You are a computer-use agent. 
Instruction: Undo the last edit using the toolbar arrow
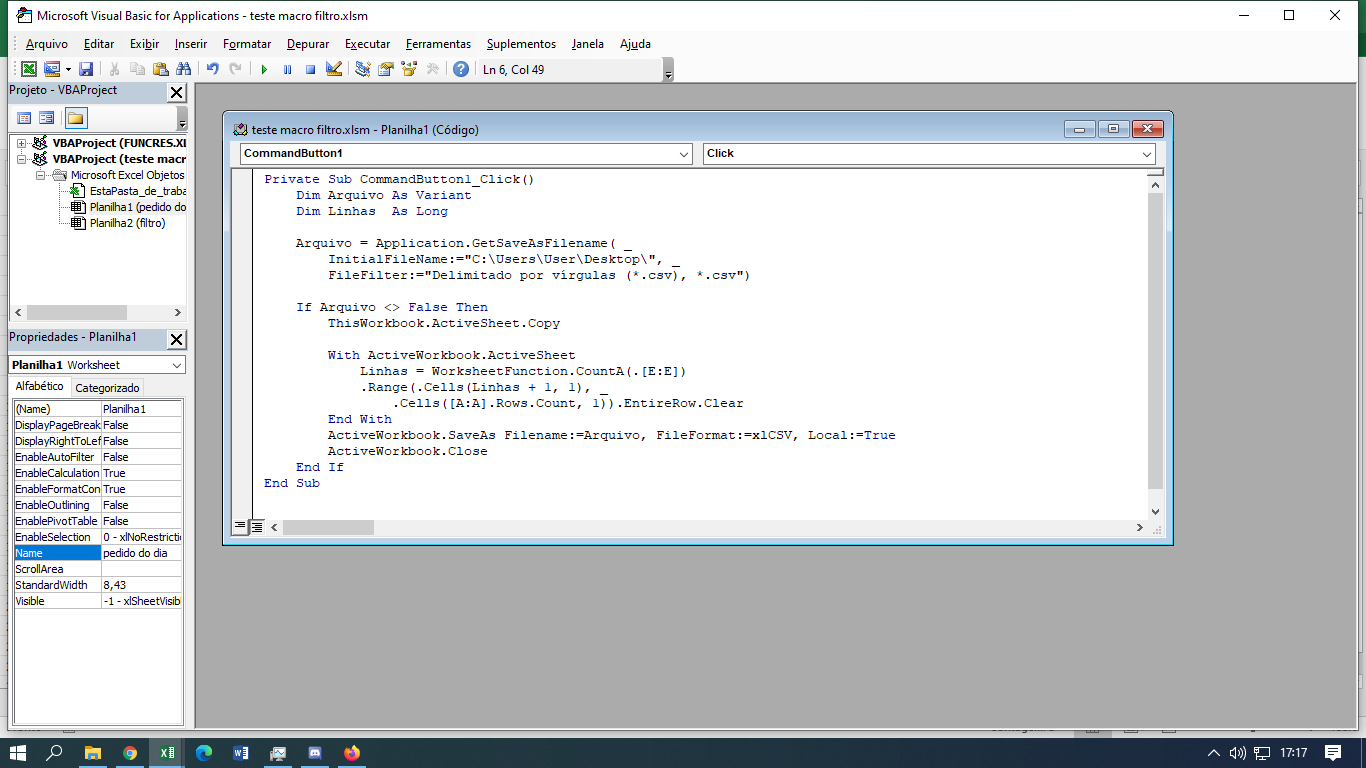pos(212,69)
